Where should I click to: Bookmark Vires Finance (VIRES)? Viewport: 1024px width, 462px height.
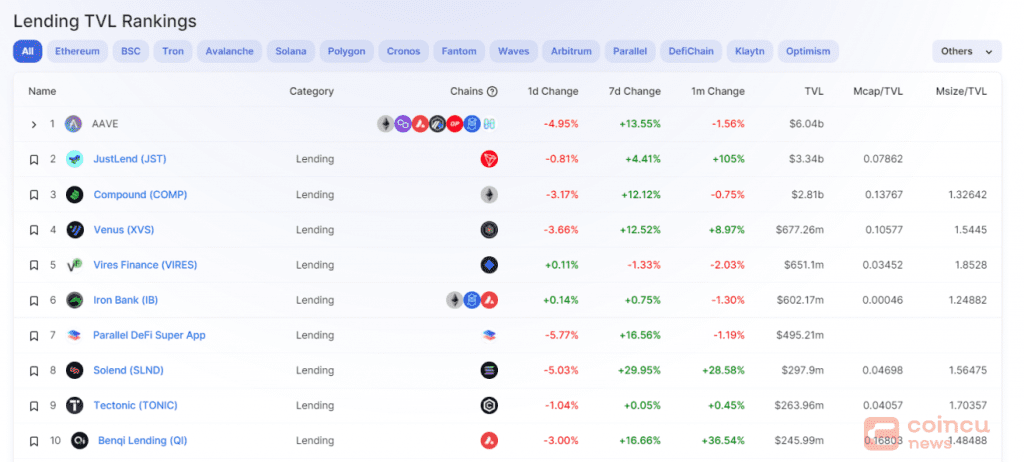point(34,265)
